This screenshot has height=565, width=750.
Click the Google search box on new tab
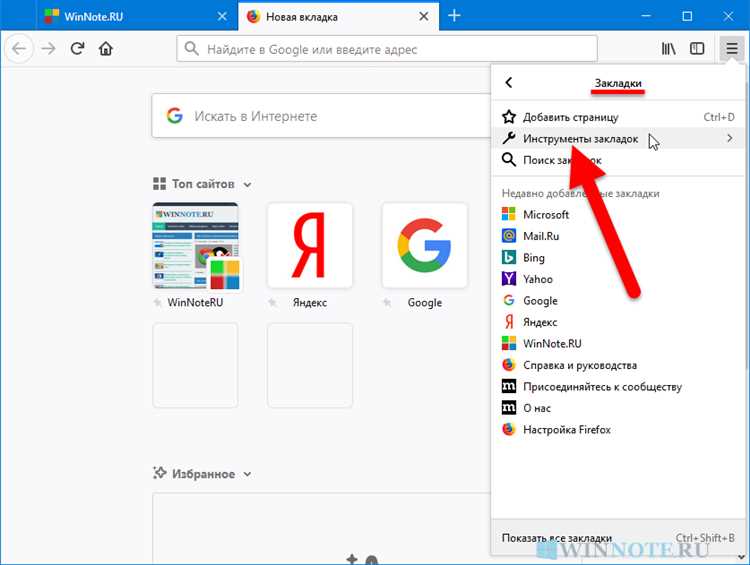[321, 116]
